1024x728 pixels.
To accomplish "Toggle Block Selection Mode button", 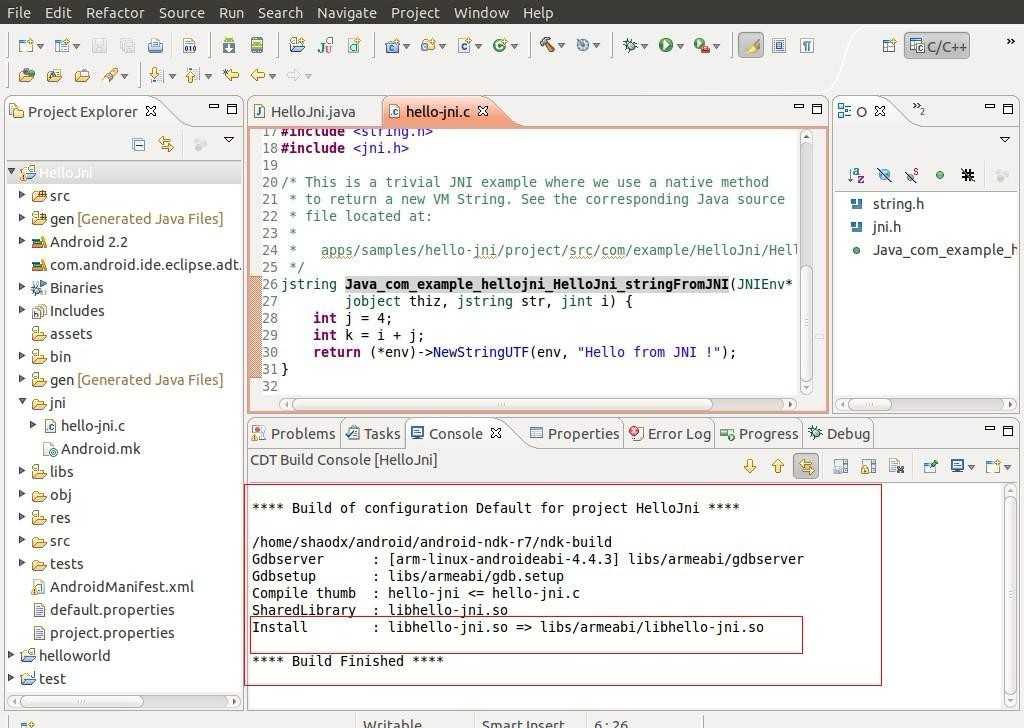I will coord(779,46).
